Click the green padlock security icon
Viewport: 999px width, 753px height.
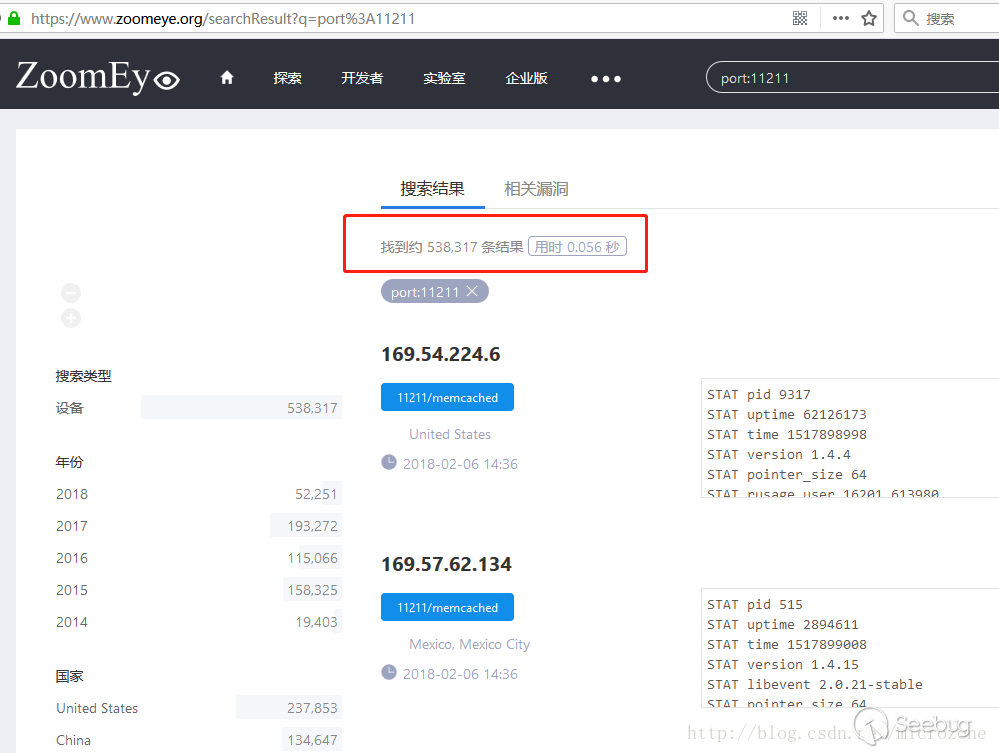click(14, 18)
